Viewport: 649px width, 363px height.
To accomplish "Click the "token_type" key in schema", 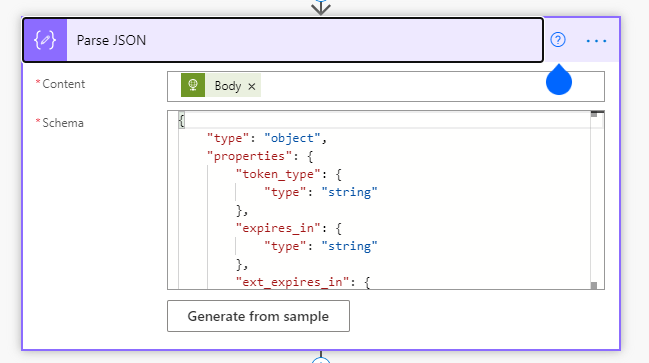I will [278, 174].
